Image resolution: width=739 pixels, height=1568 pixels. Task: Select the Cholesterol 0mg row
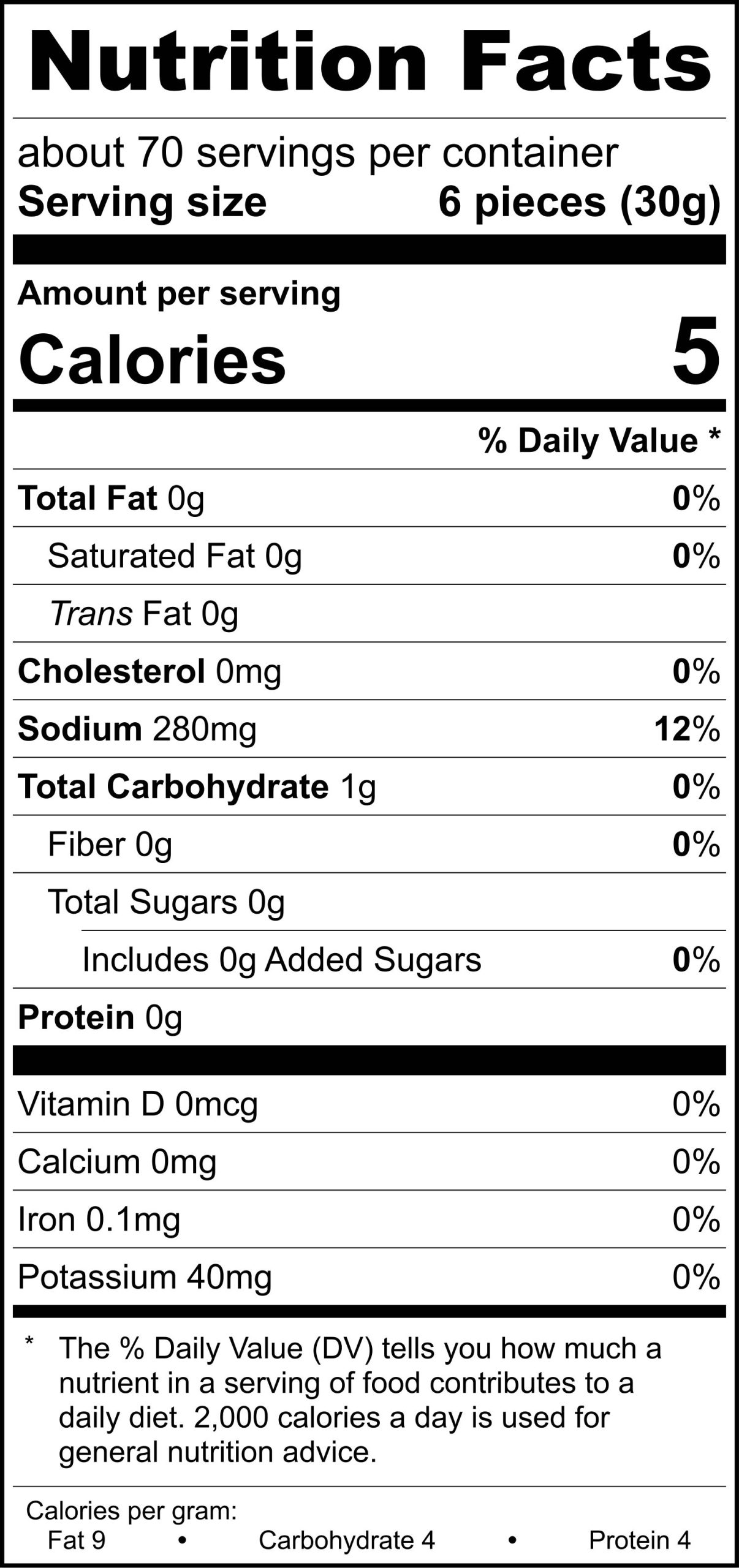(150, 671)
